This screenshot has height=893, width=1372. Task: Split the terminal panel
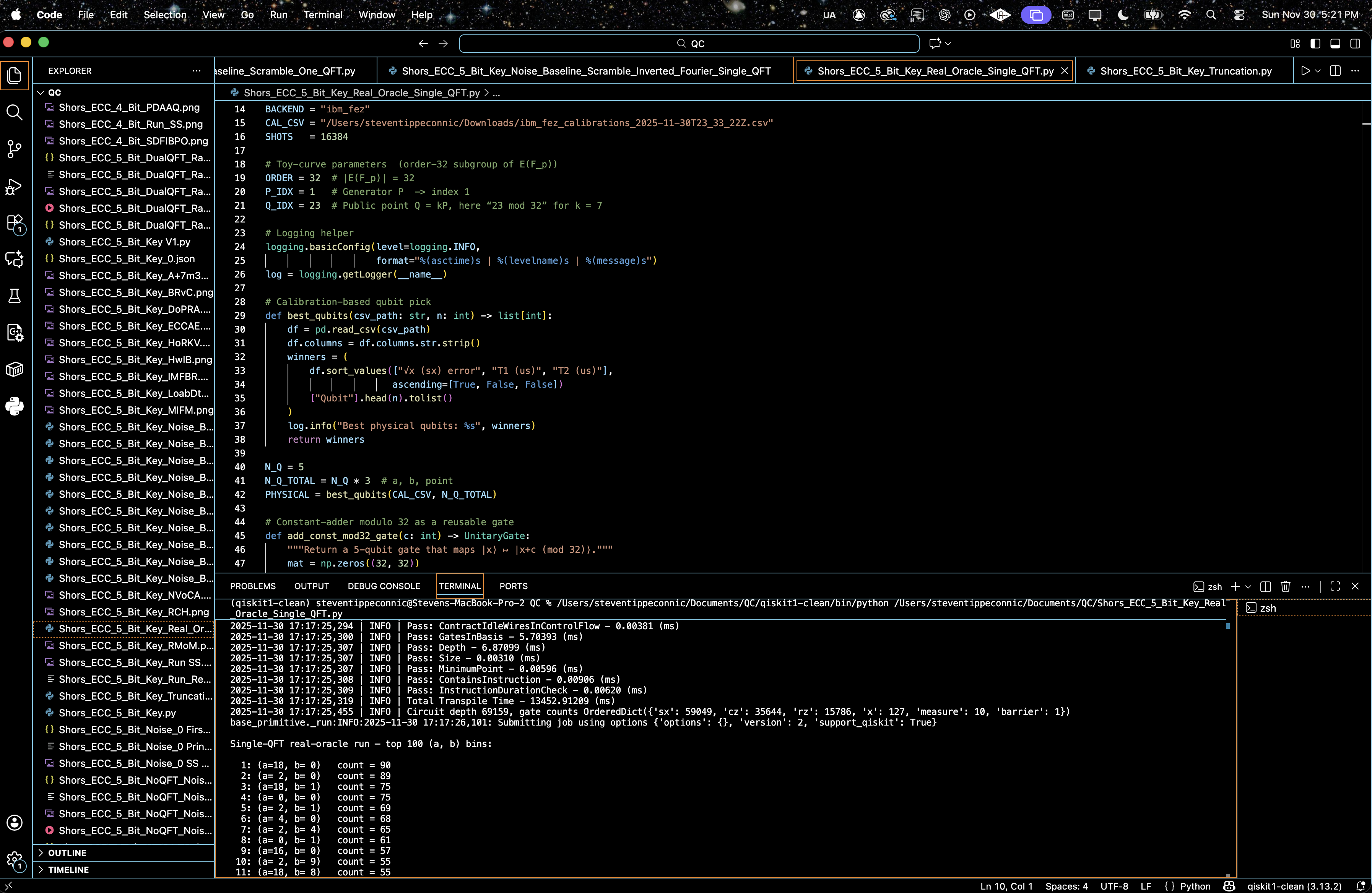(1265, 586)
